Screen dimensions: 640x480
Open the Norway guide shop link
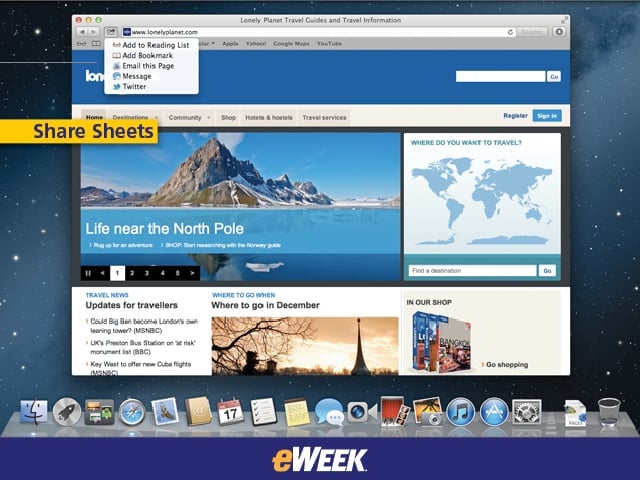[223, 245]
